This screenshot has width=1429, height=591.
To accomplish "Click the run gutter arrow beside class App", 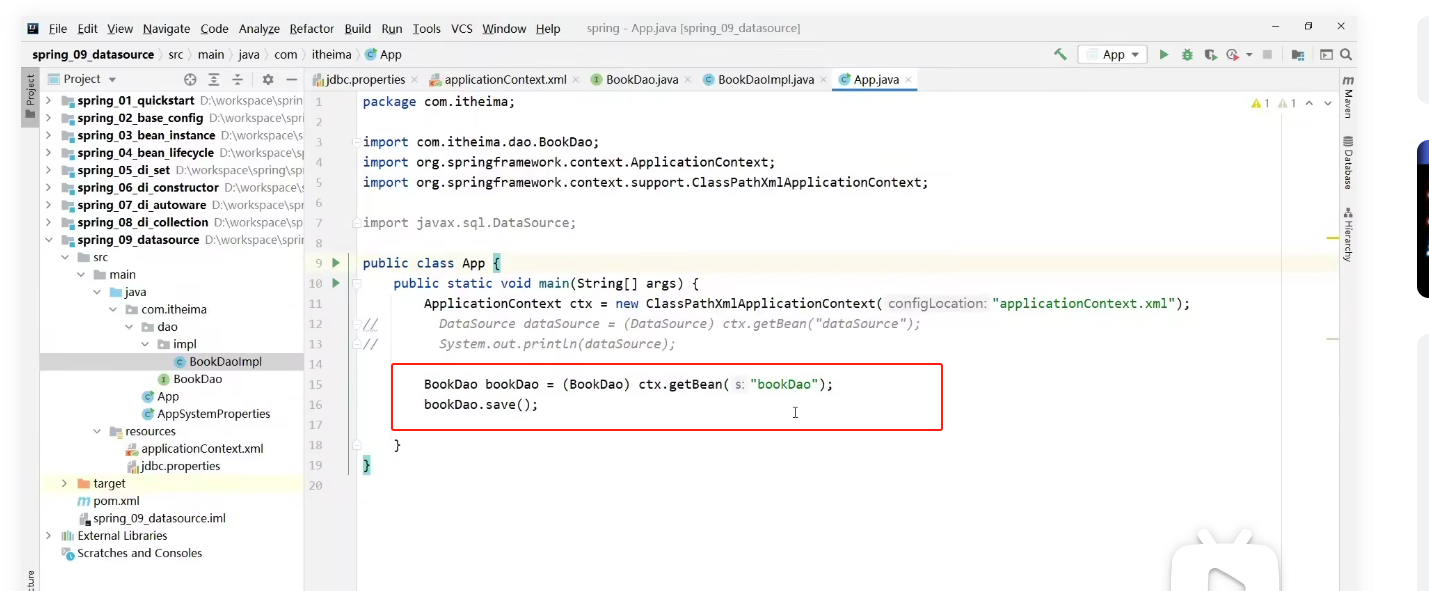I will 336,263.
